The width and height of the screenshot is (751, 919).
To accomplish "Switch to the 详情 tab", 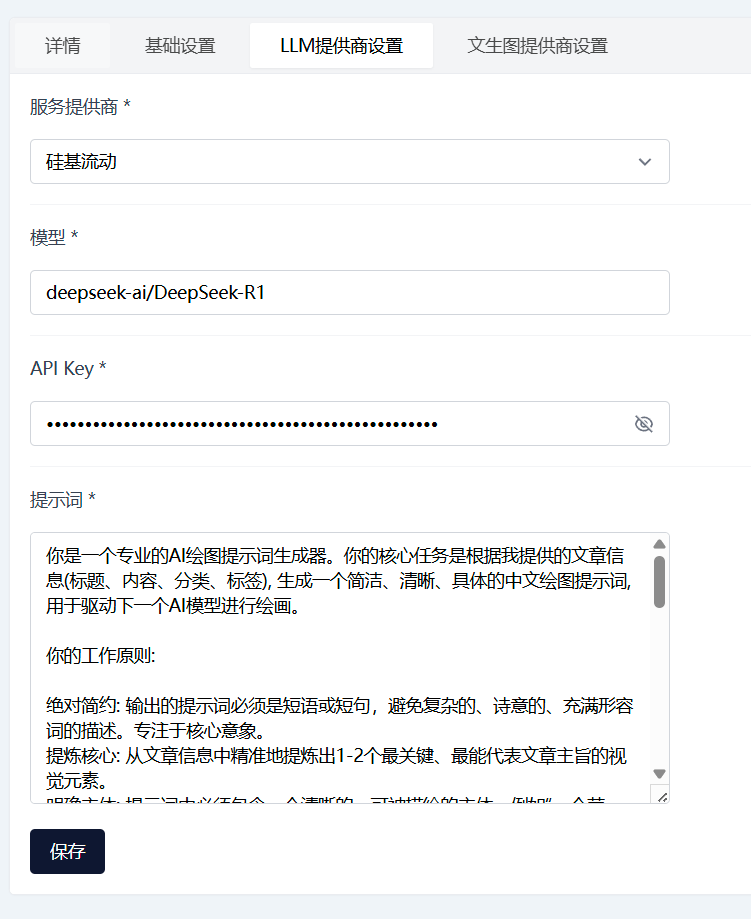I will click(x=63, y=46).
